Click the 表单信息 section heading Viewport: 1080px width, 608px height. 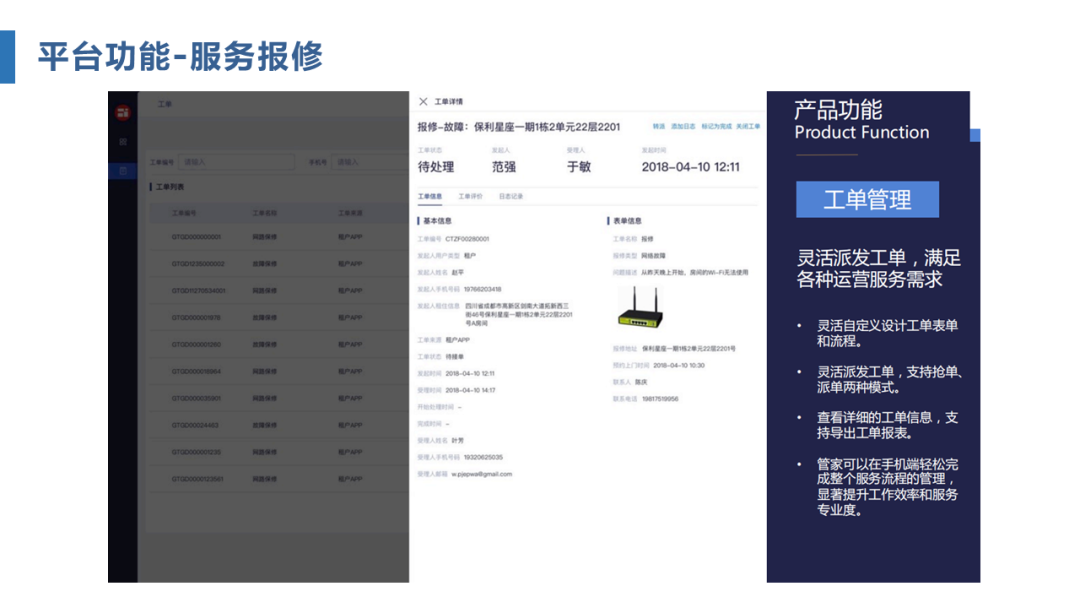point(627,221)
